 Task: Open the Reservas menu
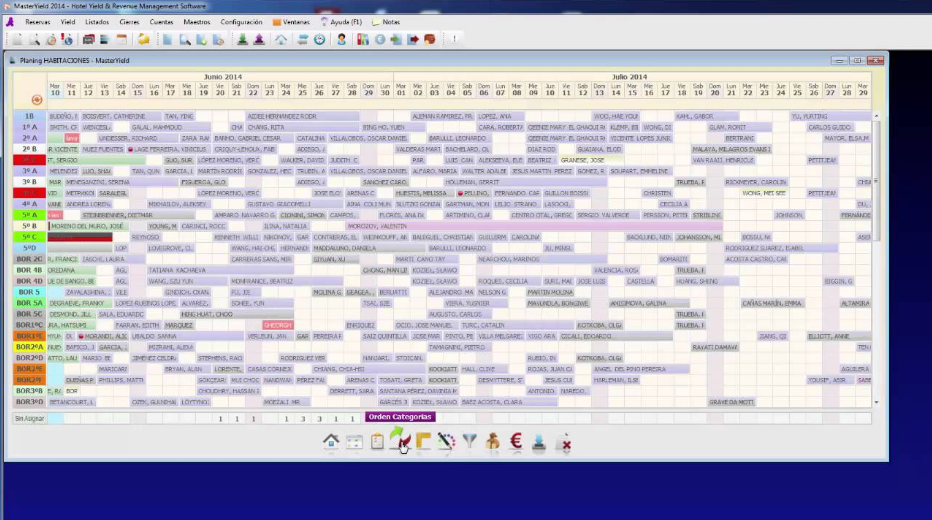tap(37, 22)
